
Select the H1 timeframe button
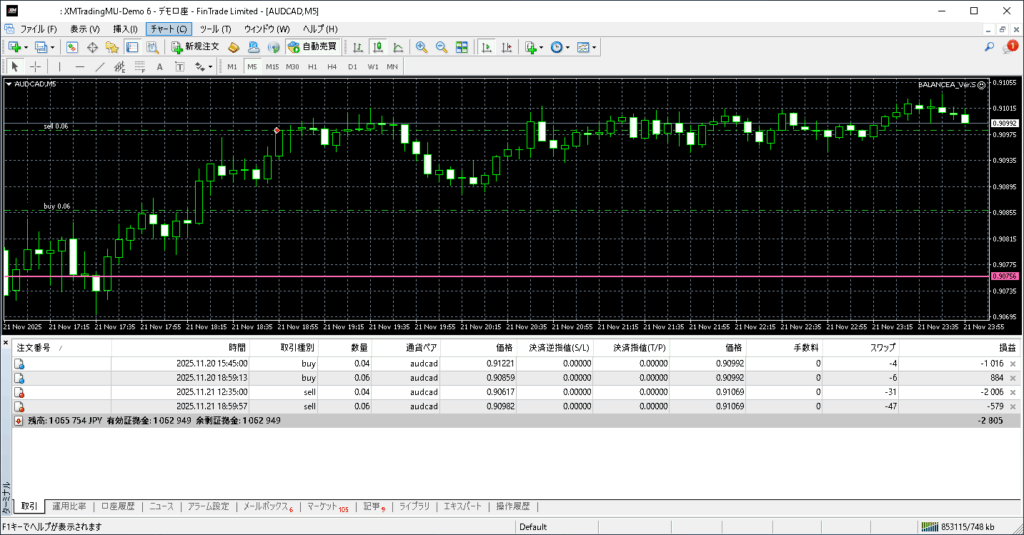click(x=312, y=67)
